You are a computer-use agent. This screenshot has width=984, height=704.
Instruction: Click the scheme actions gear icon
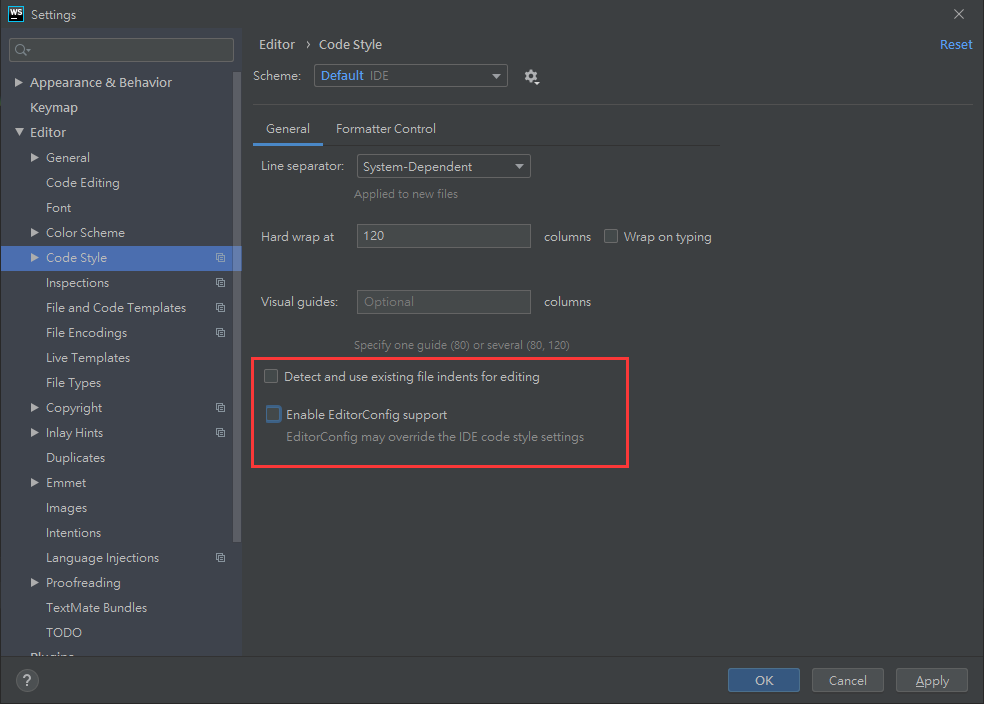point(531,77)
